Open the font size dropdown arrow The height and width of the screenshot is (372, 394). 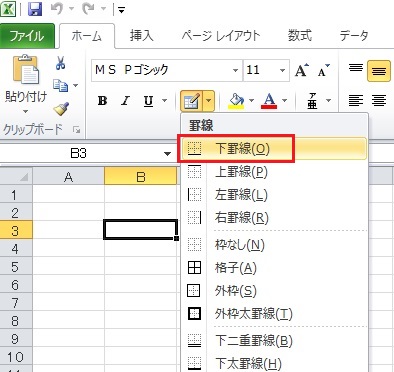282,70
